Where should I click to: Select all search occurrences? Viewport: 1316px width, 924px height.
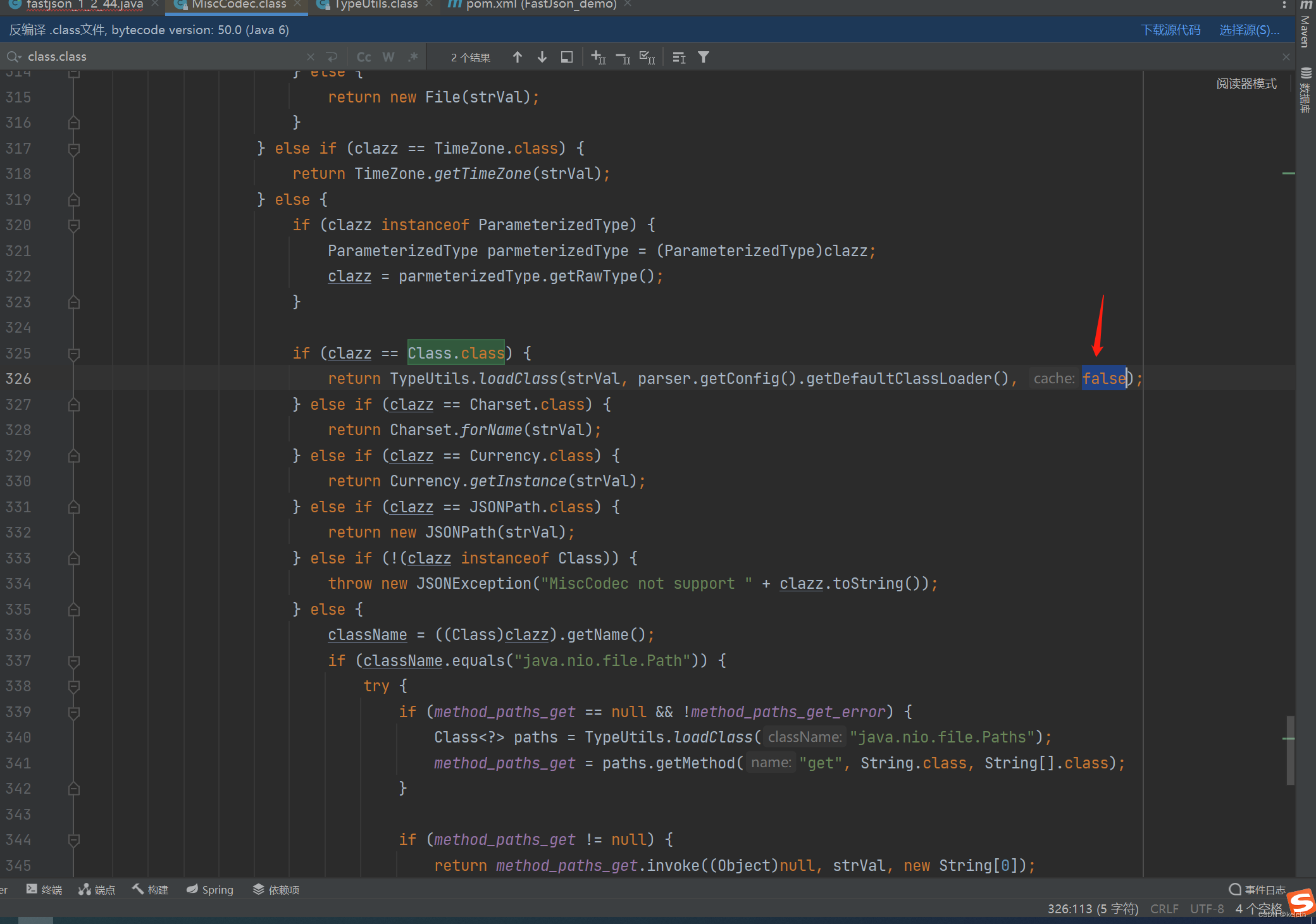point(647,58)
